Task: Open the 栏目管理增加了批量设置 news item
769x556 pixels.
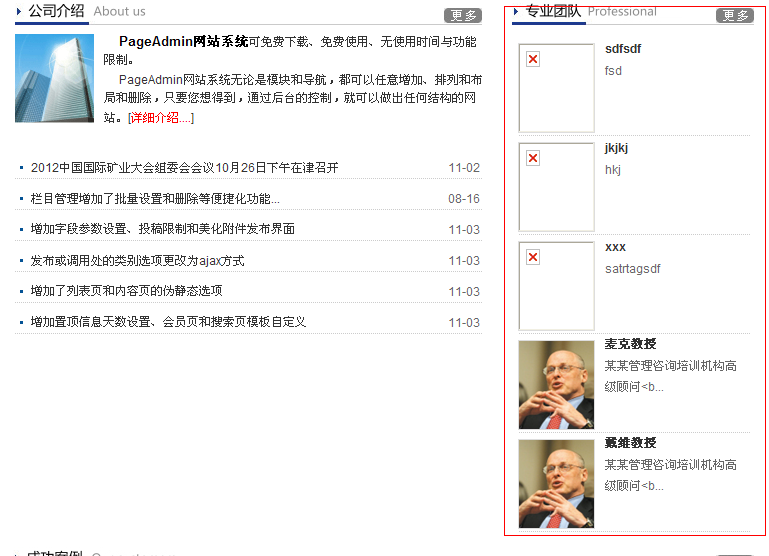Action: tap(155, 199)
